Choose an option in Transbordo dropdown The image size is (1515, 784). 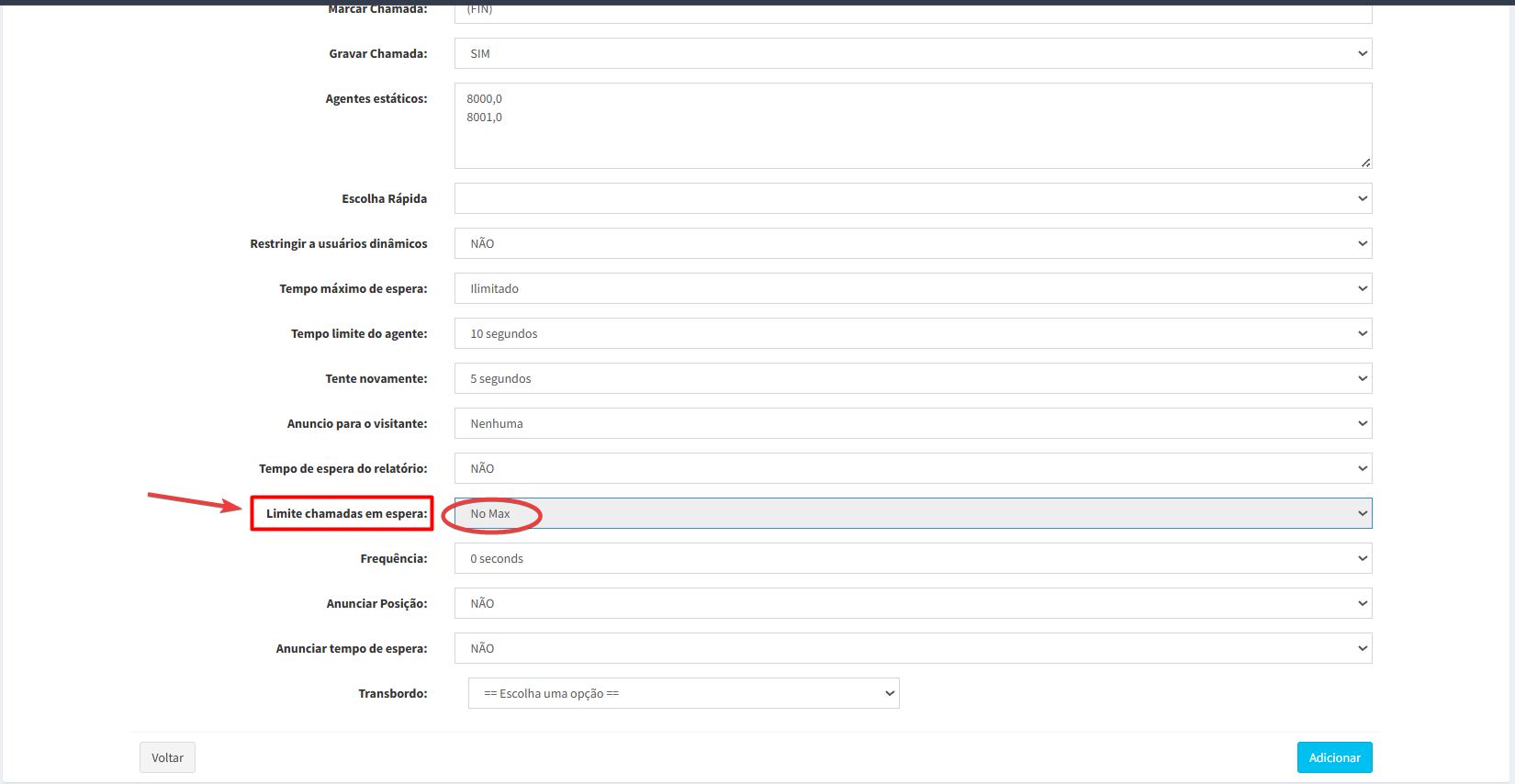[683, 693]
